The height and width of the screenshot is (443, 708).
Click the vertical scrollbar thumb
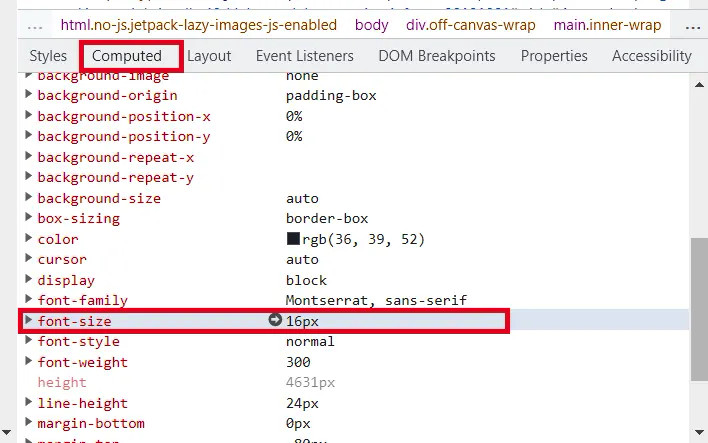click(x=698, y=310)
